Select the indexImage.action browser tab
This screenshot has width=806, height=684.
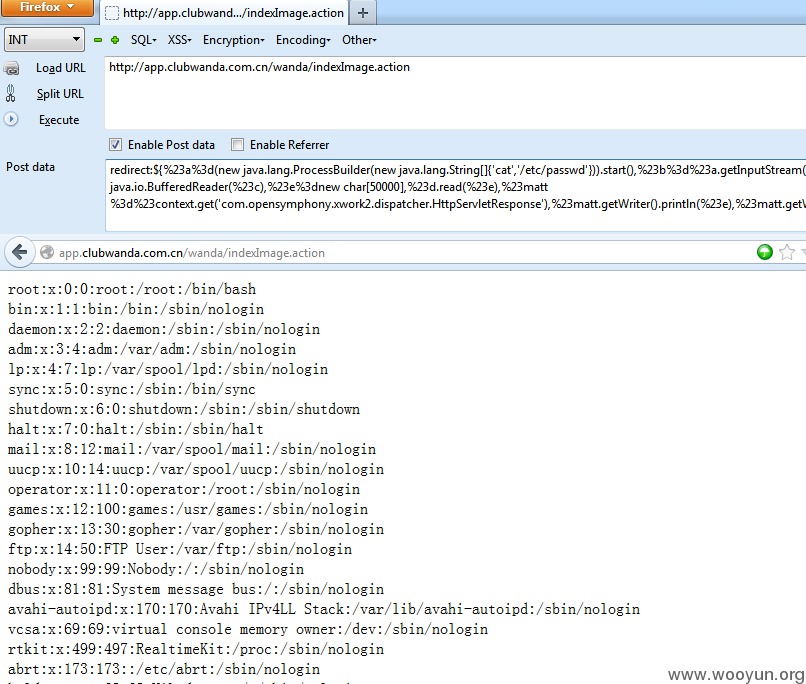[x=225, y=13]
